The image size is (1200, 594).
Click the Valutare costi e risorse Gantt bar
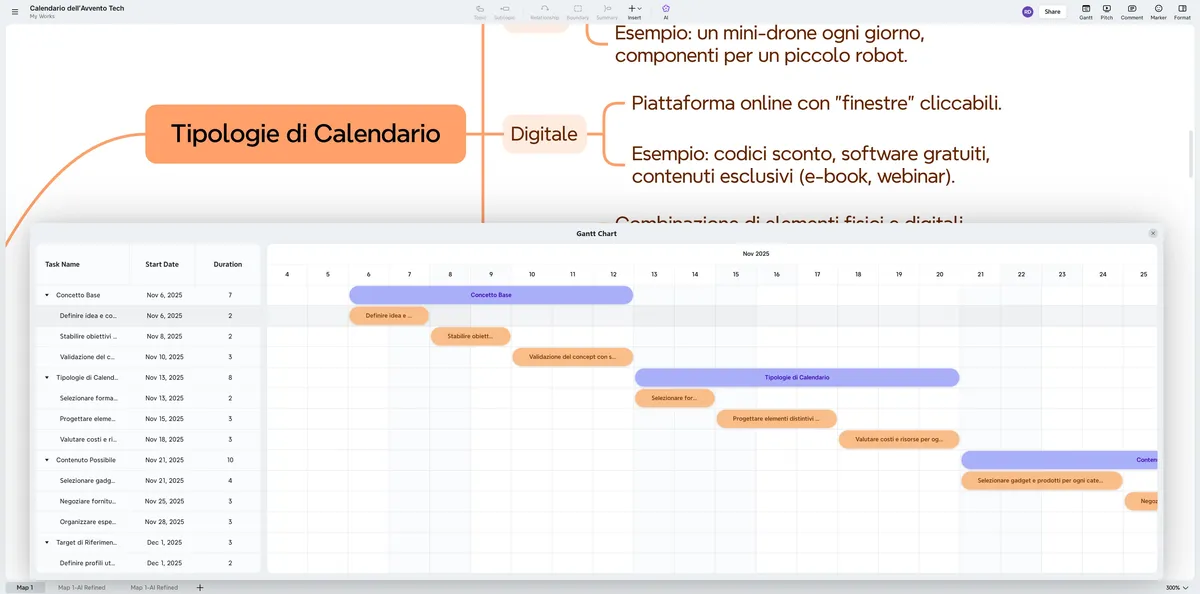tap(899, 440)
